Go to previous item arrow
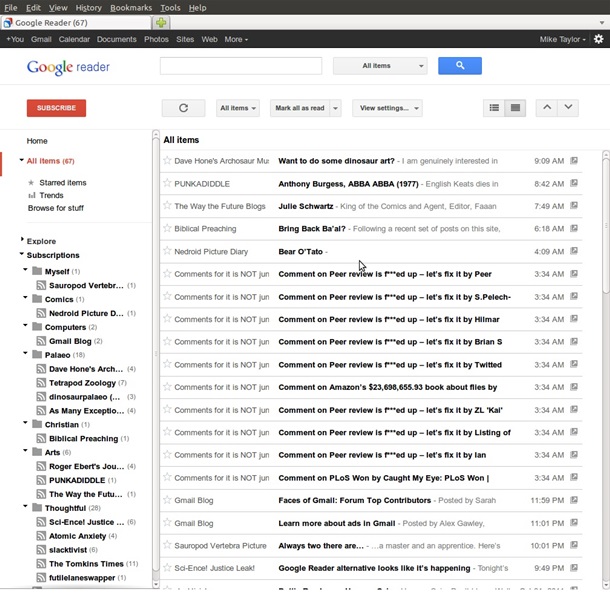The width and height of the screenshot is (610, 596). (x=546, y=108)
